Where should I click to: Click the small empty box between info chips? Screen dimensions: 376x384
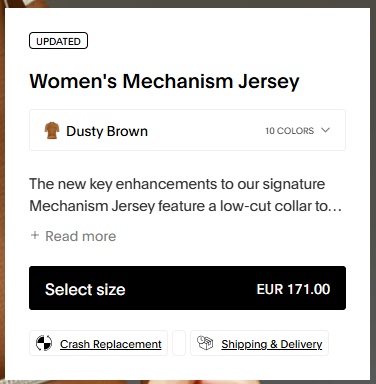tap(179, 343)
